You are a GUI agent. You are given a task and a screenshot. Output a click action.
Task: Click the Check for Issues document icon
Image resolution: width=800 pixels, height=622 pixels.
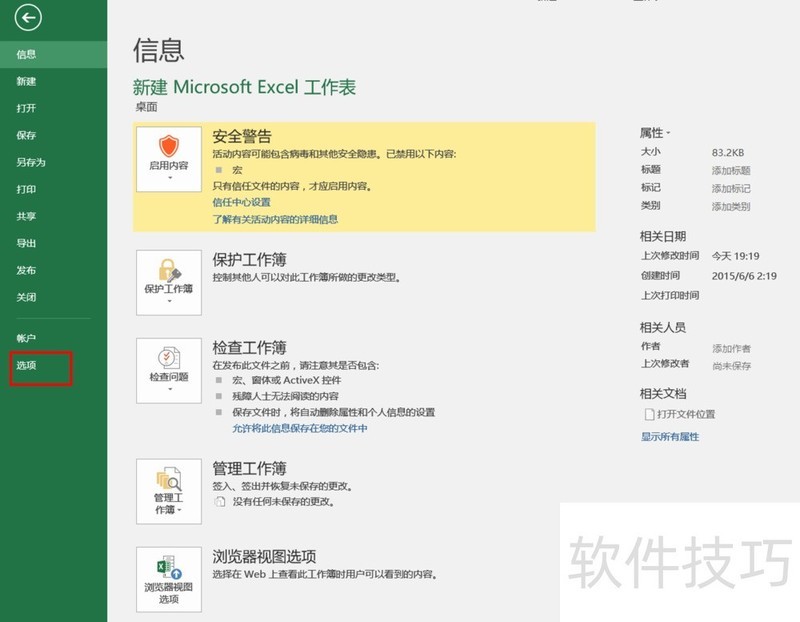click(169, 358)
